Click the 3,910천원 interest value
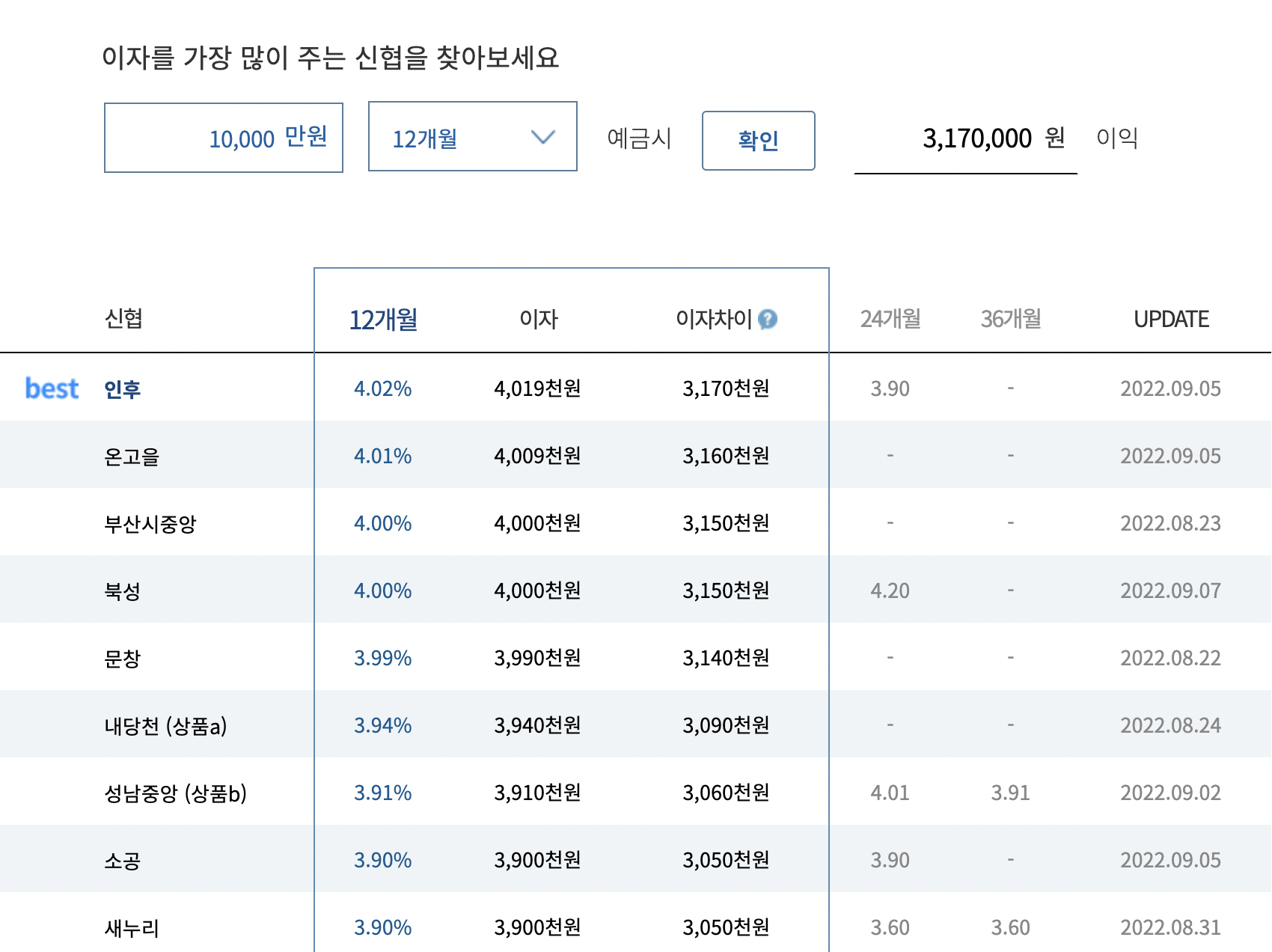This screenshot has width=1272, height=952. pos(538,793)
